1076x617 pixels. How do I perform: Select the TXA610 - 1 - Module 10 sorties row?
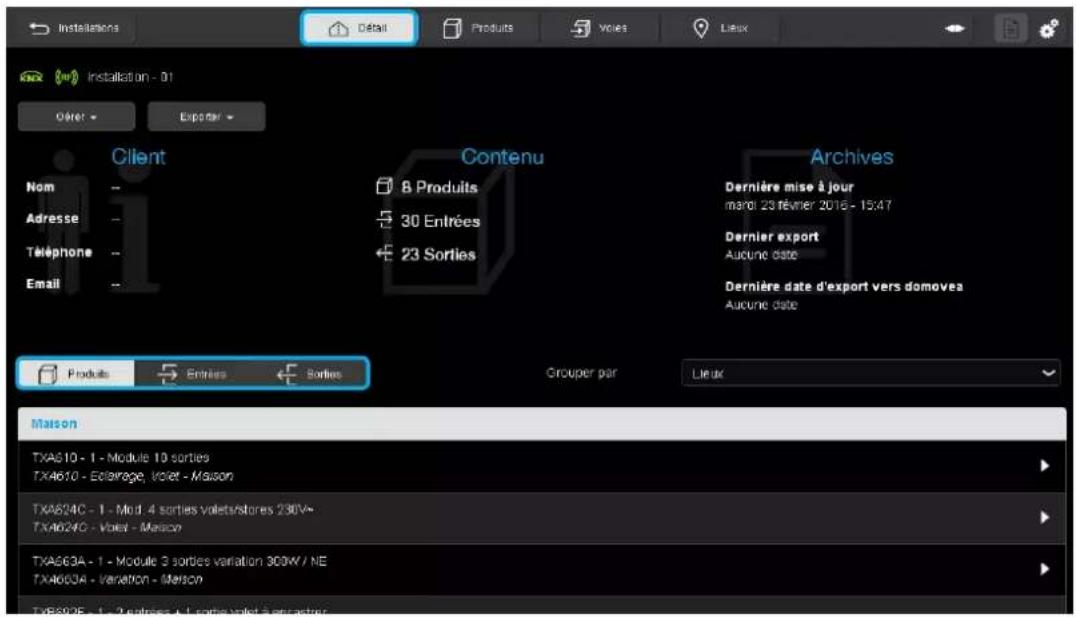click(x=542, y=466)
